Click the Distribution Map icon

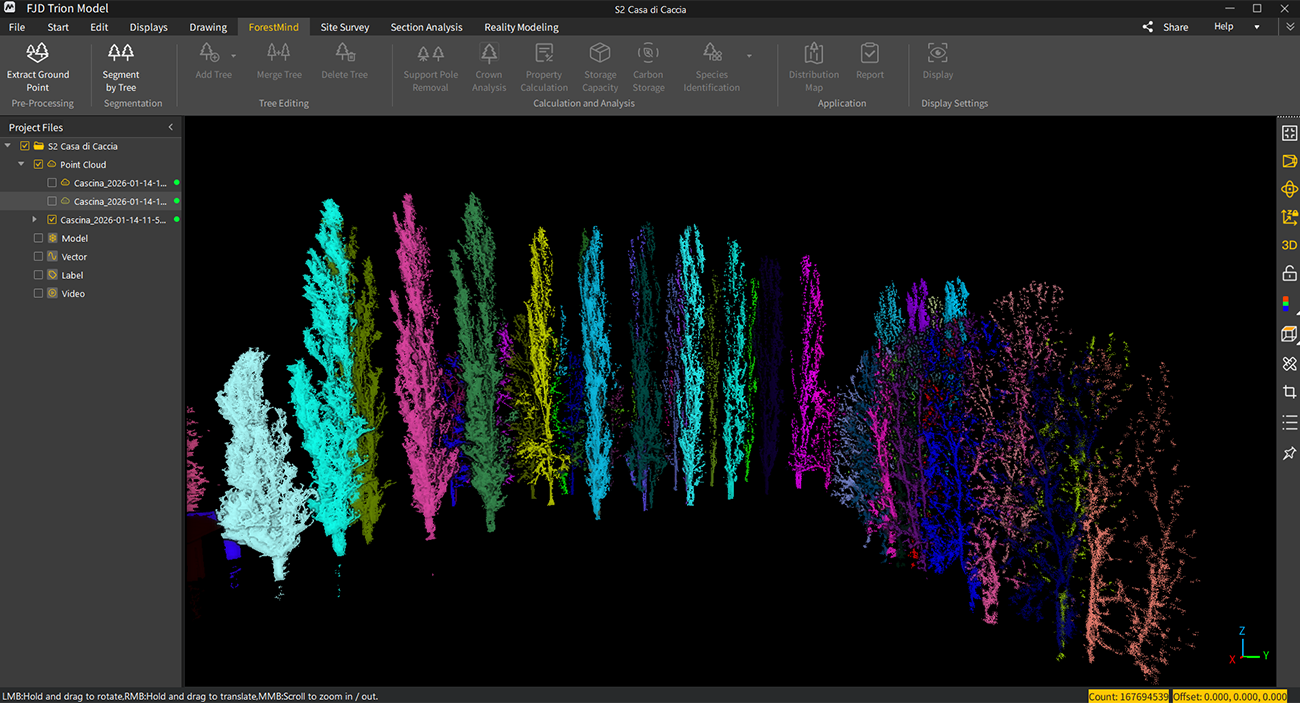tap(814, 66)
